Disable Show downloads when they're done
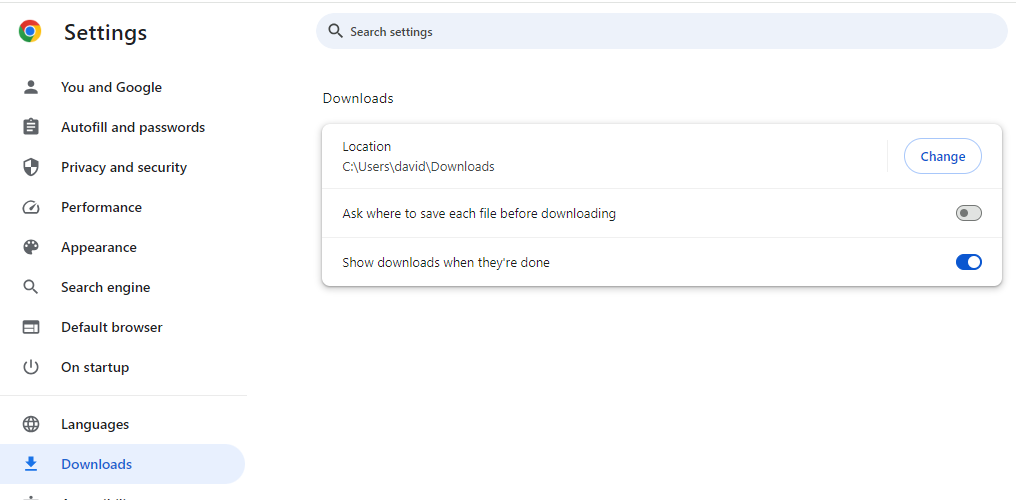Image resolution: width=1016 pixels, height=500 pixels. tap(969, 262)
